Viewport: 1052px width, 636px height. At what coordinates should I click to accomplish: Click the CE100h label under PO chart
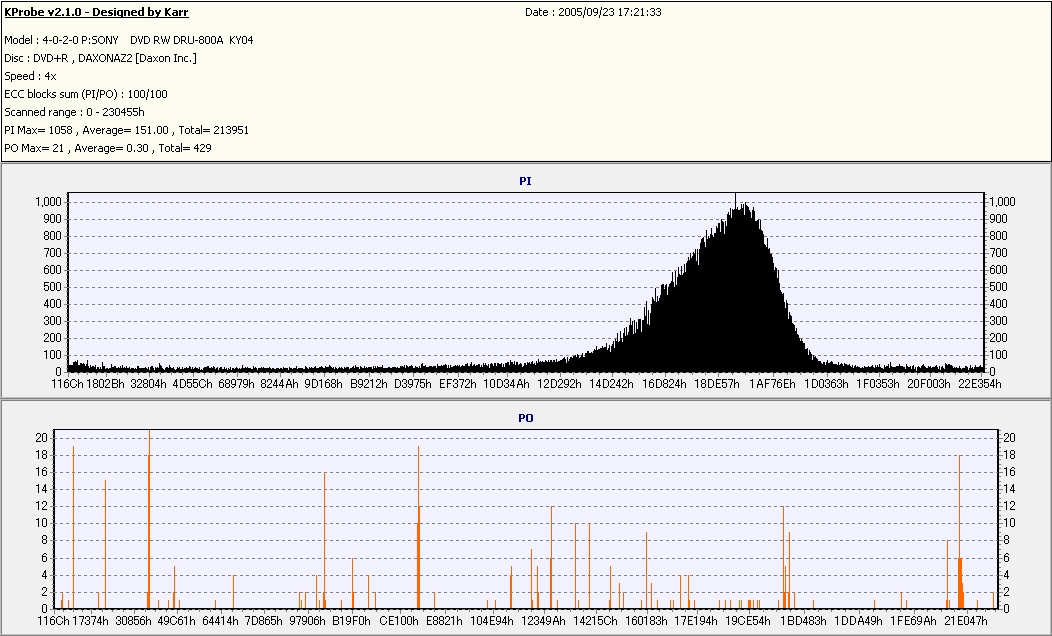pos(399,621)
